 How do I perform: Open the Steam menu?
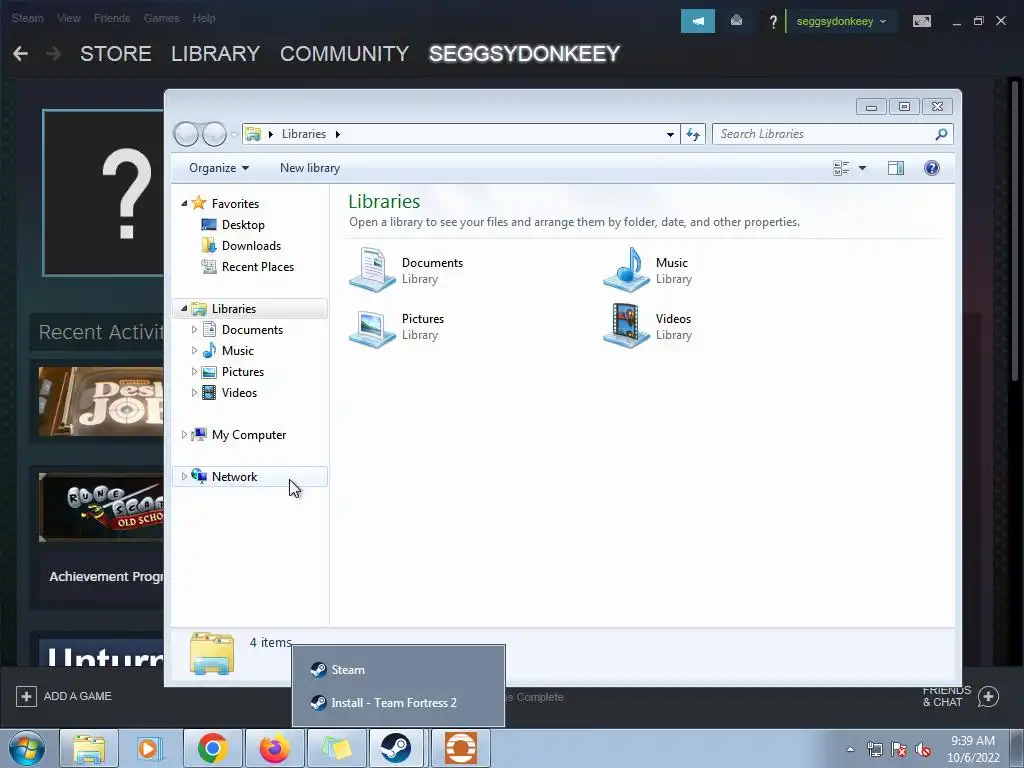(27, 18)
